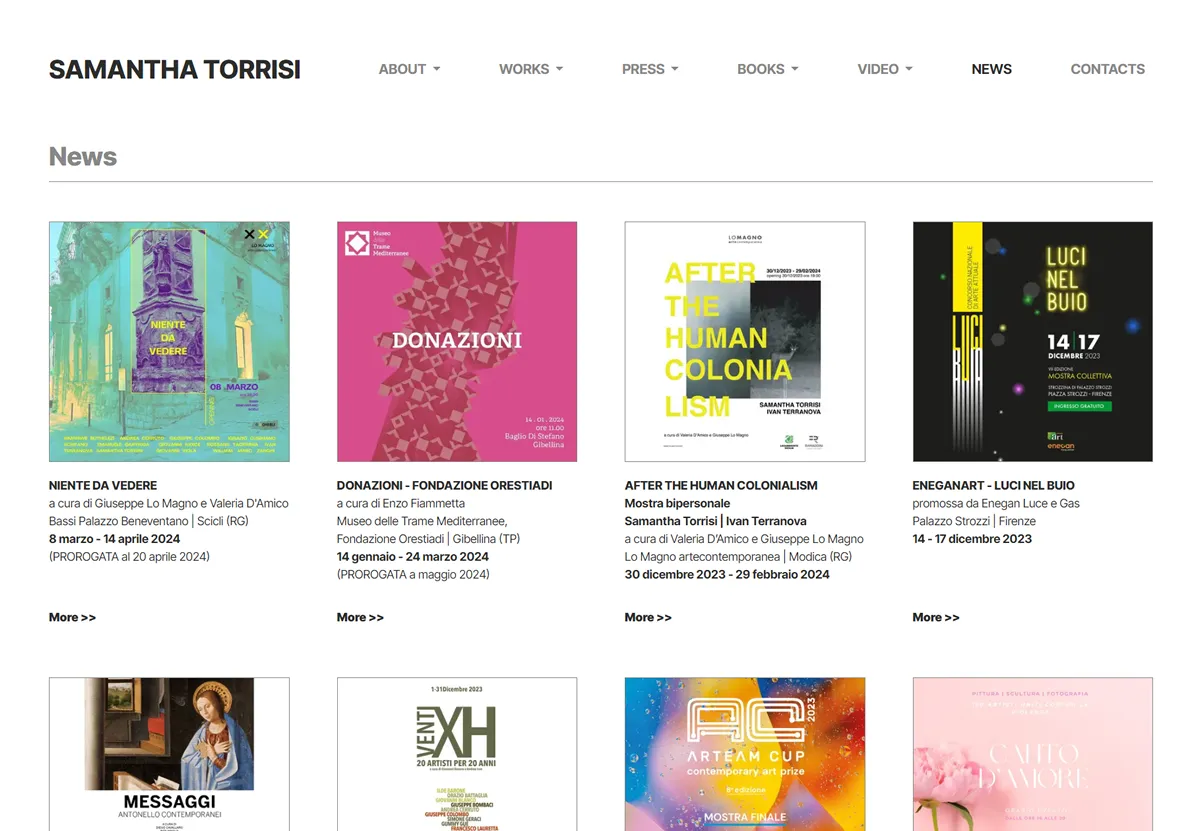
Task: Click "promossa da Enegan Luce e Gas" text
Action: tap(997, 503)
